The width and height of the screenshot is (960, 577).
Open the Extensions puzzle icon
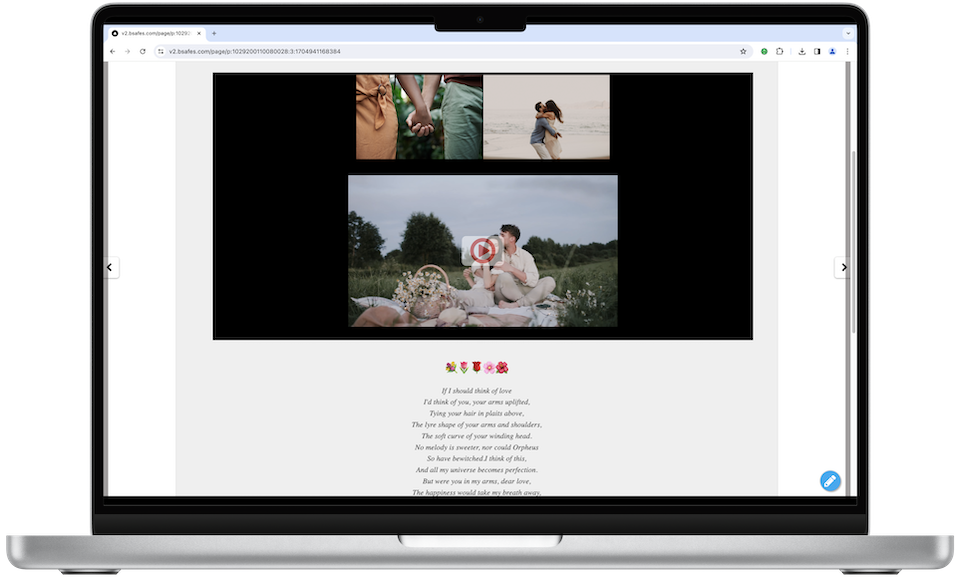click(x=780, y=51)
